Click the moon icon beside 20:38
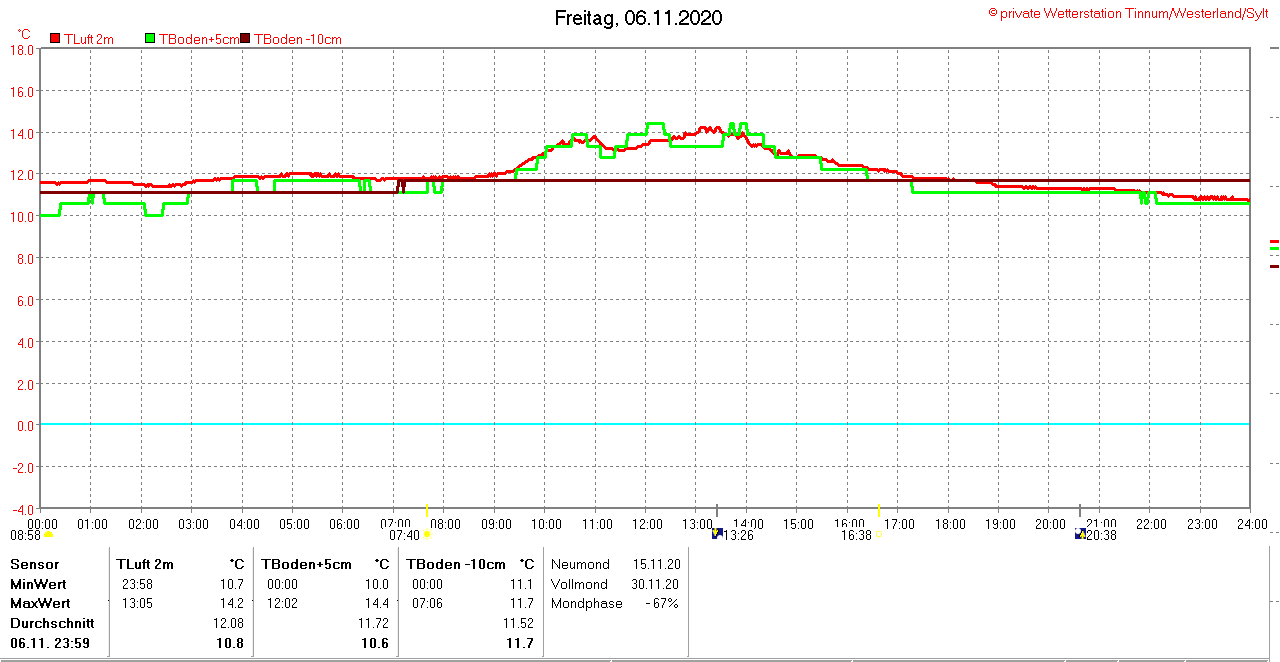Viewport: 1280px width, 662px height. coord(1080,535)
